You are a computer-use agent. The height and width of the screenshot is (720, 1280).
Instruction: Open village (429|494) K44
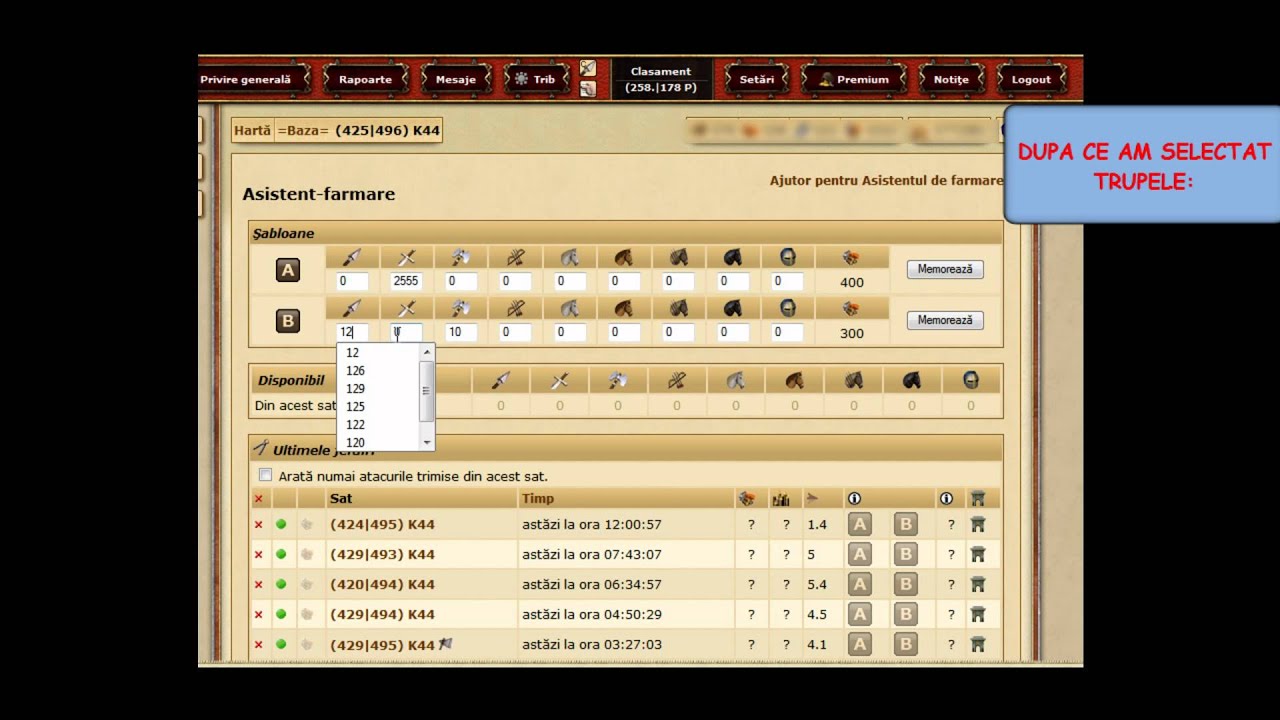pos(382,614)
